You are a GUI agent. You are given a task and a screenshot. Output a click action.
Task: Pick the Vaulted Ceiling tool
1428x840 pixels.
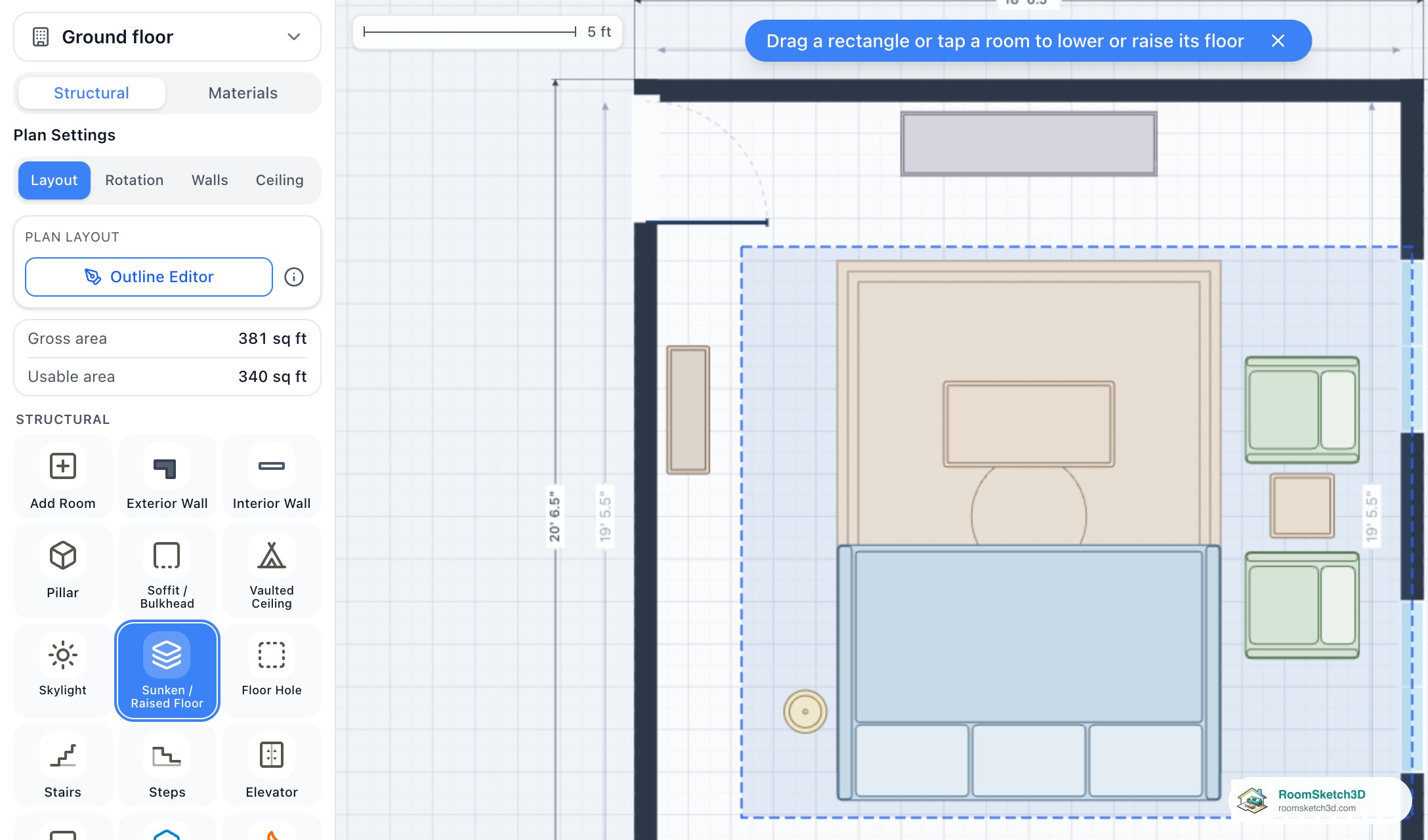tap(272, 570)
